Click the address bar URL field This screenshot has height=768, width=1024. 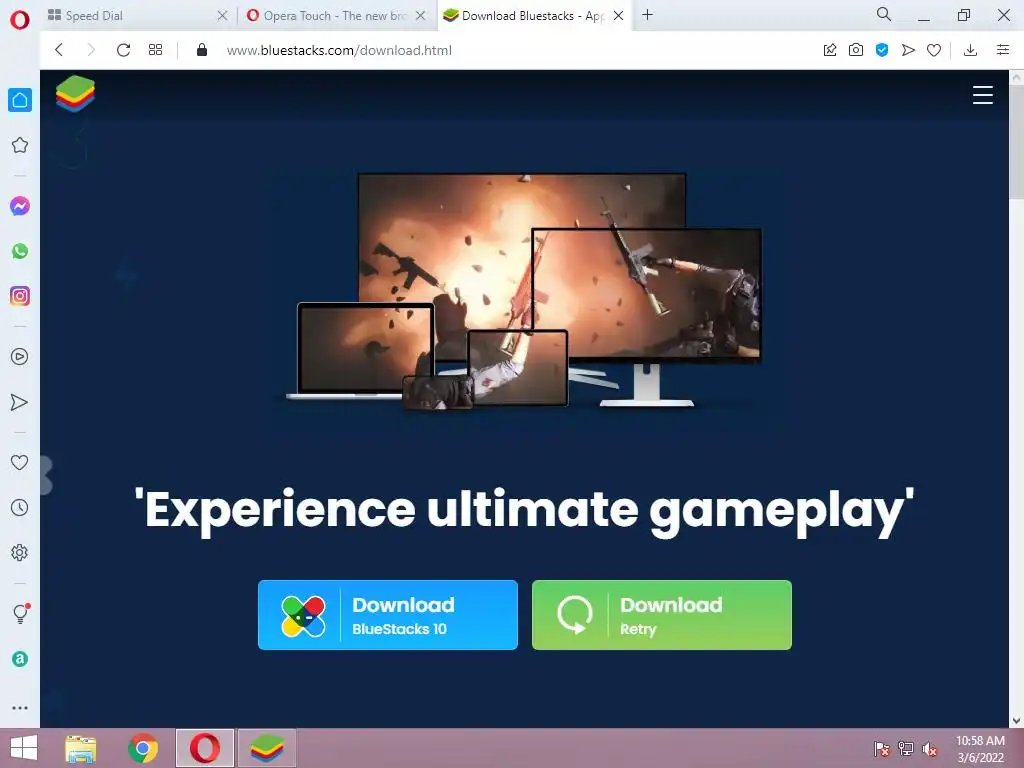point(509,50)
